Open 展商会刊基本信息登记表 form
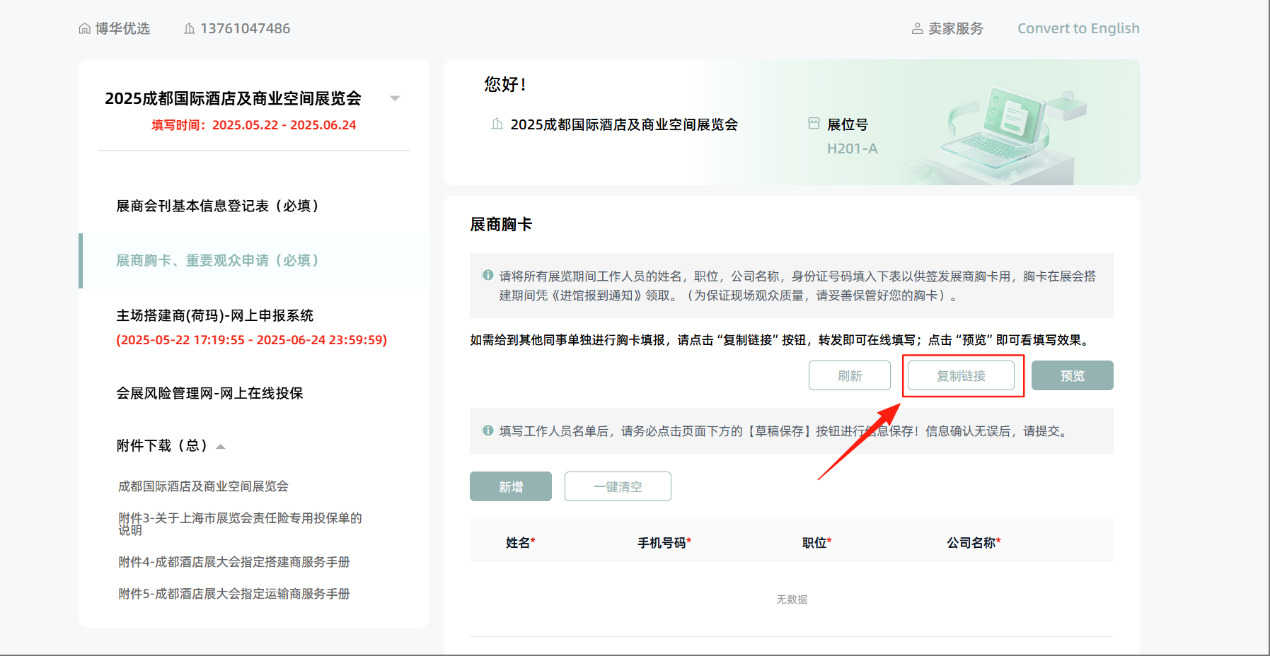This screenshot has height=656, width=1270. click(217, 206)
